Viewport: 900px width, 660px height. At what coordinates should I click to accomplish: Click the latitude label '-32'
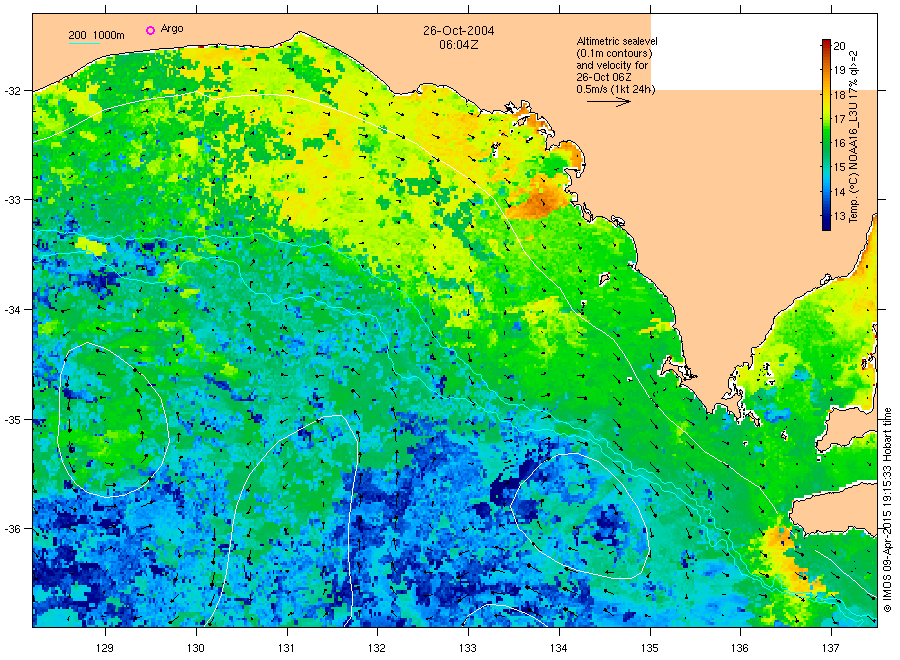tap(12, 91)
